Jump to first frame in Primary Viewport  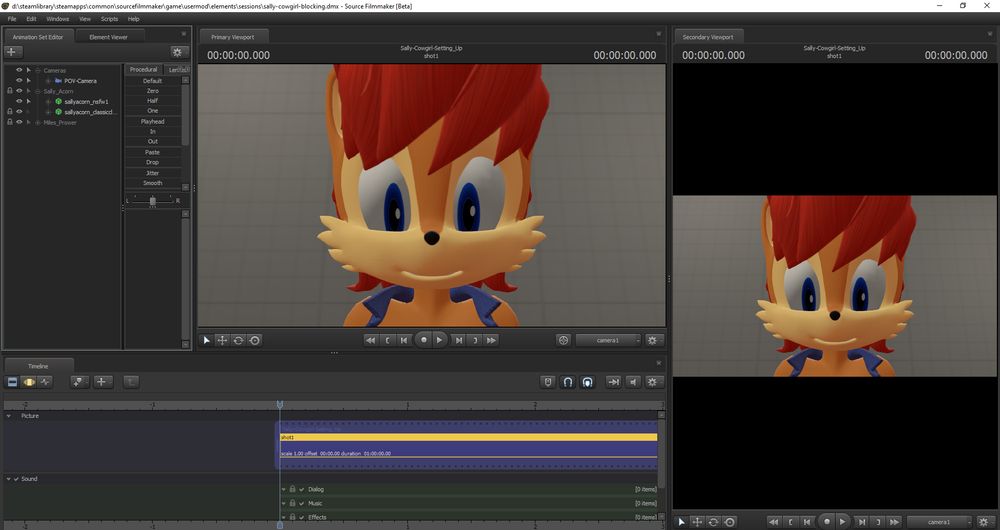[x=370, y=341]
